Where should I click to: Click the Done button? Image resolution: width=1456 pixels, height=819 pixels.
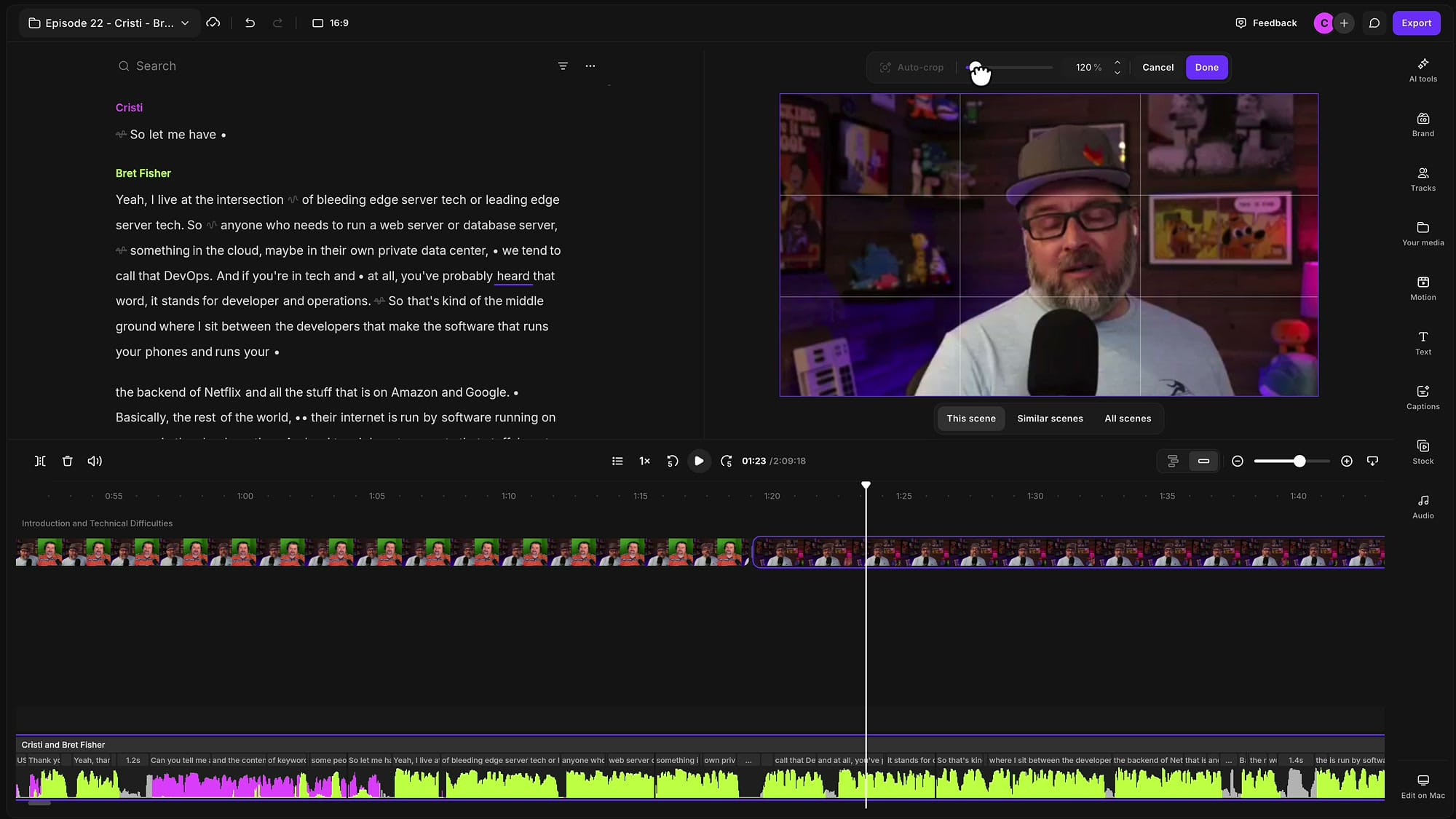coord(1206,67)
